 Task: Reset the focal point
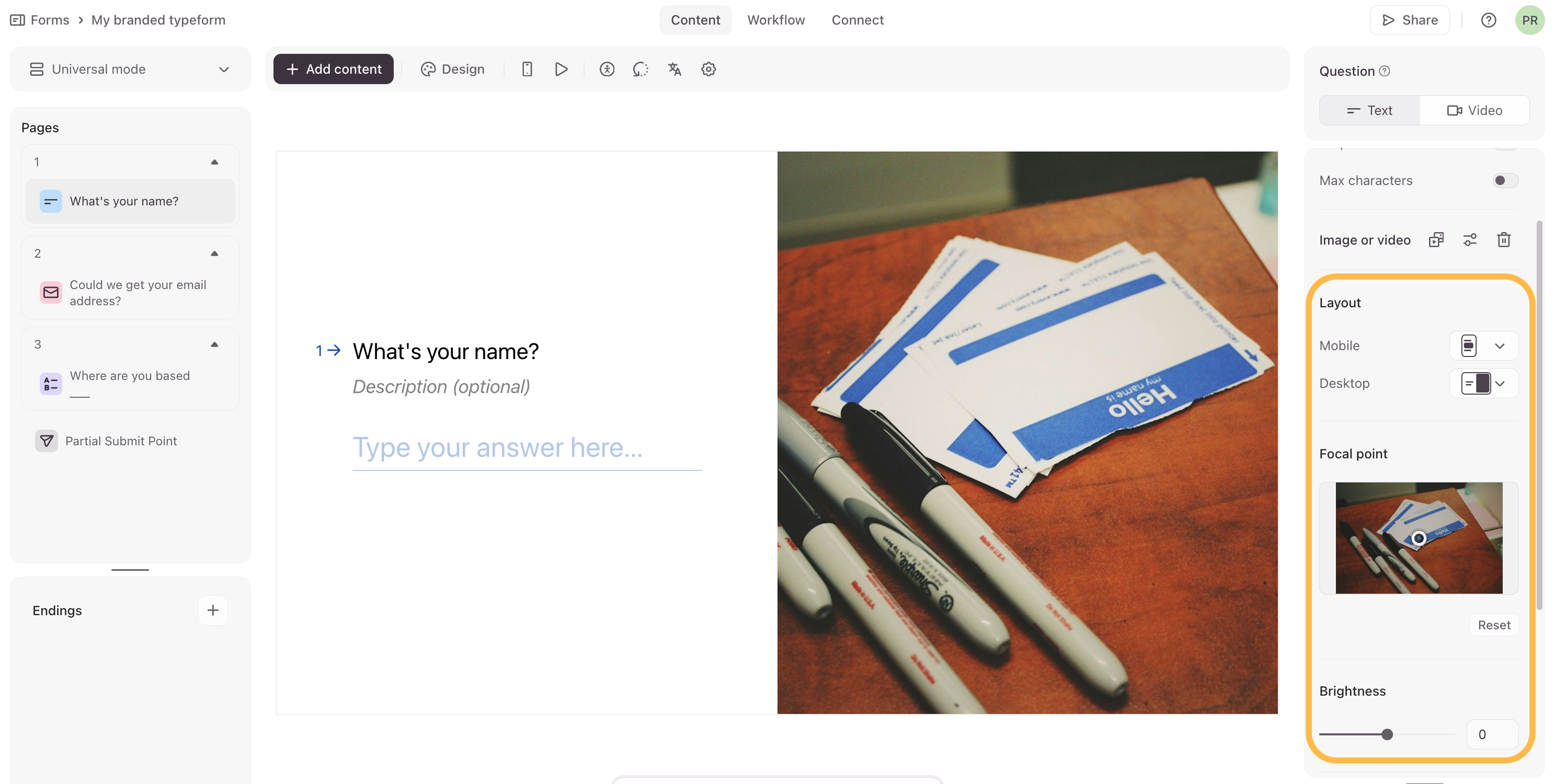click(x=1493, y=625)
